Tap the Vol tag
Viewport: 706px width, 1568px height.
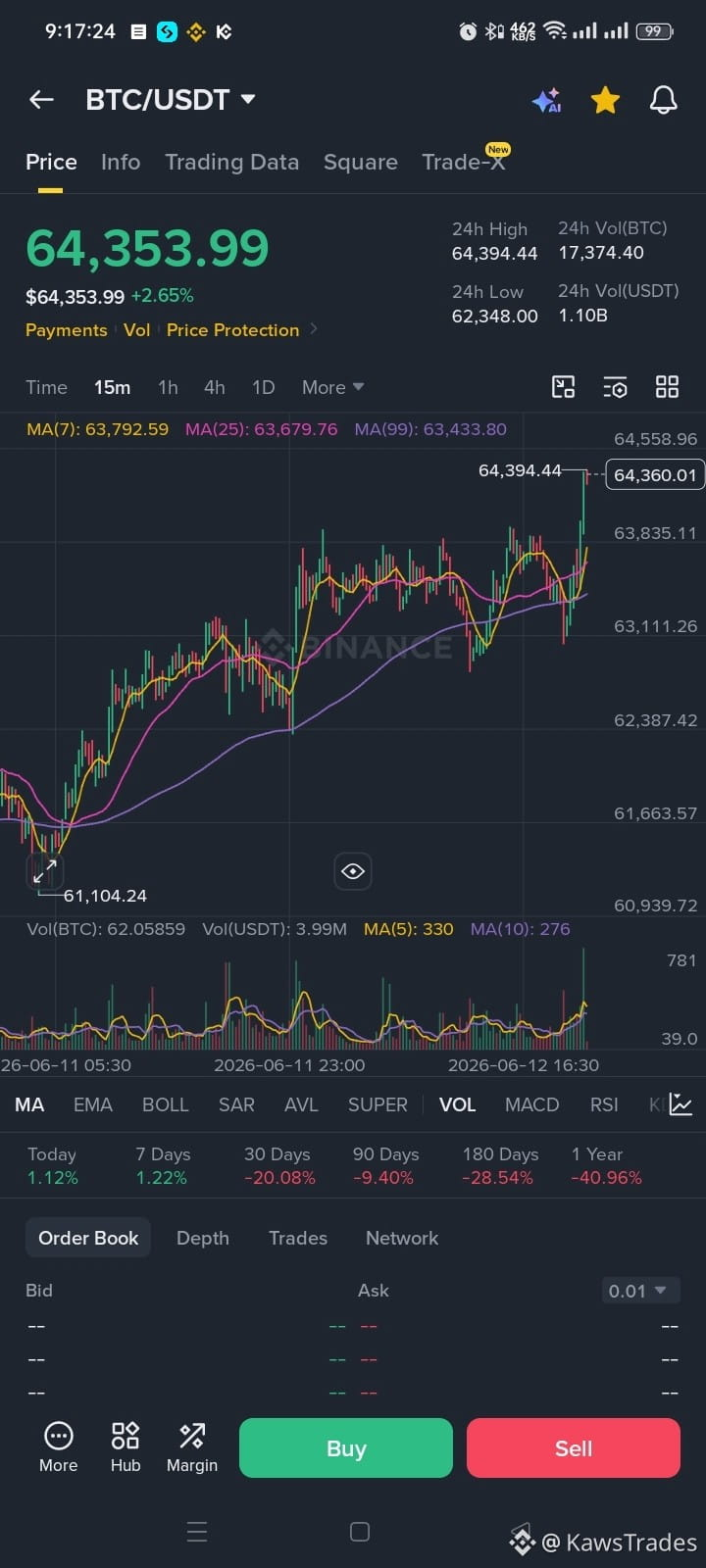[x=137, y=330]
